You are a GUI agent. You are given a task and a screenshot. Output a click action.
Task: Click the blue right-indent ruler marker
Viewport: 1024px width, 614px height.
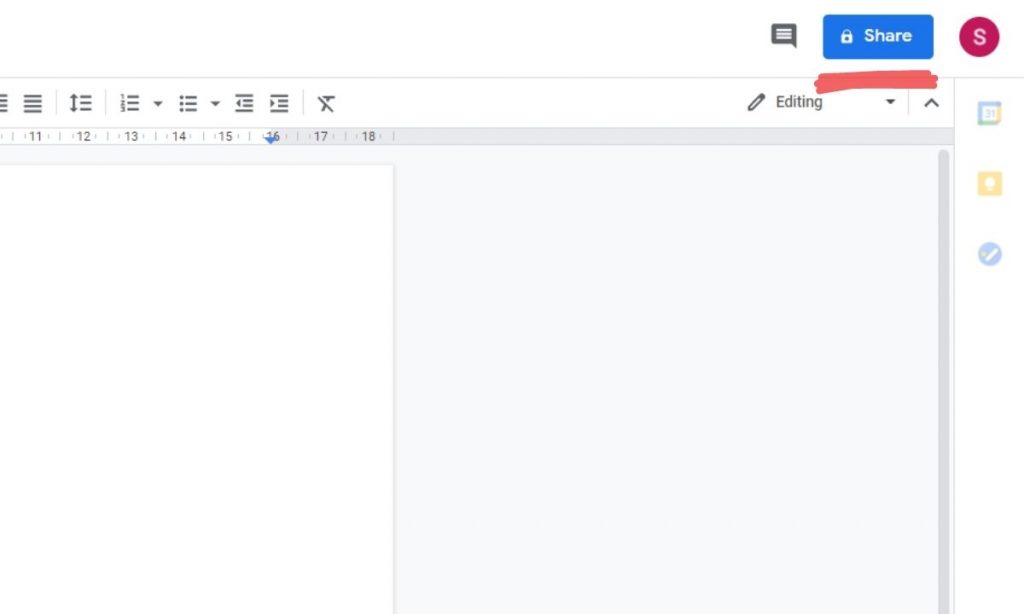(x=271, y=139)
